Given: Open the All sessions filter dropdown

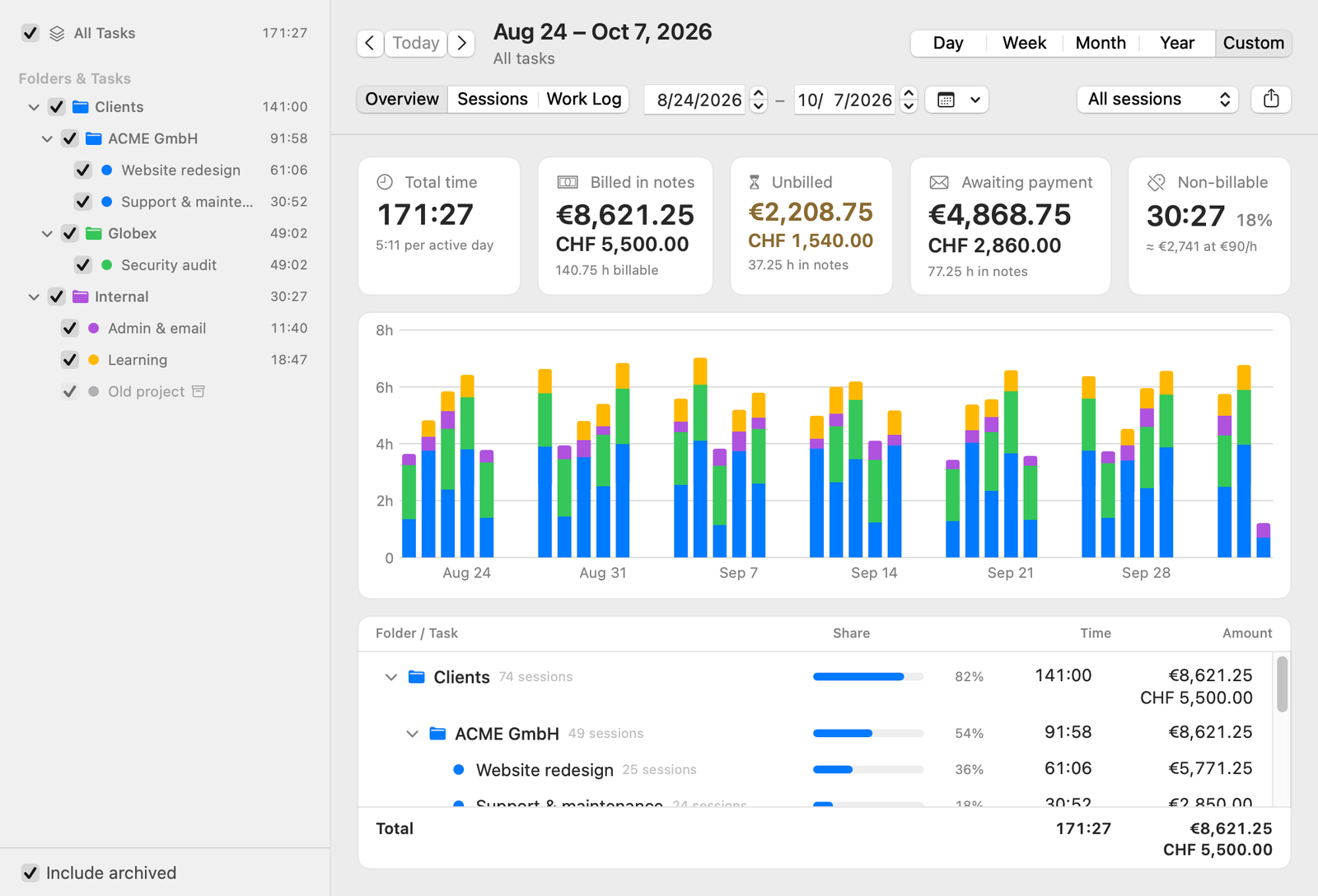Looking at the screenshot, I should coord(1157,99).
